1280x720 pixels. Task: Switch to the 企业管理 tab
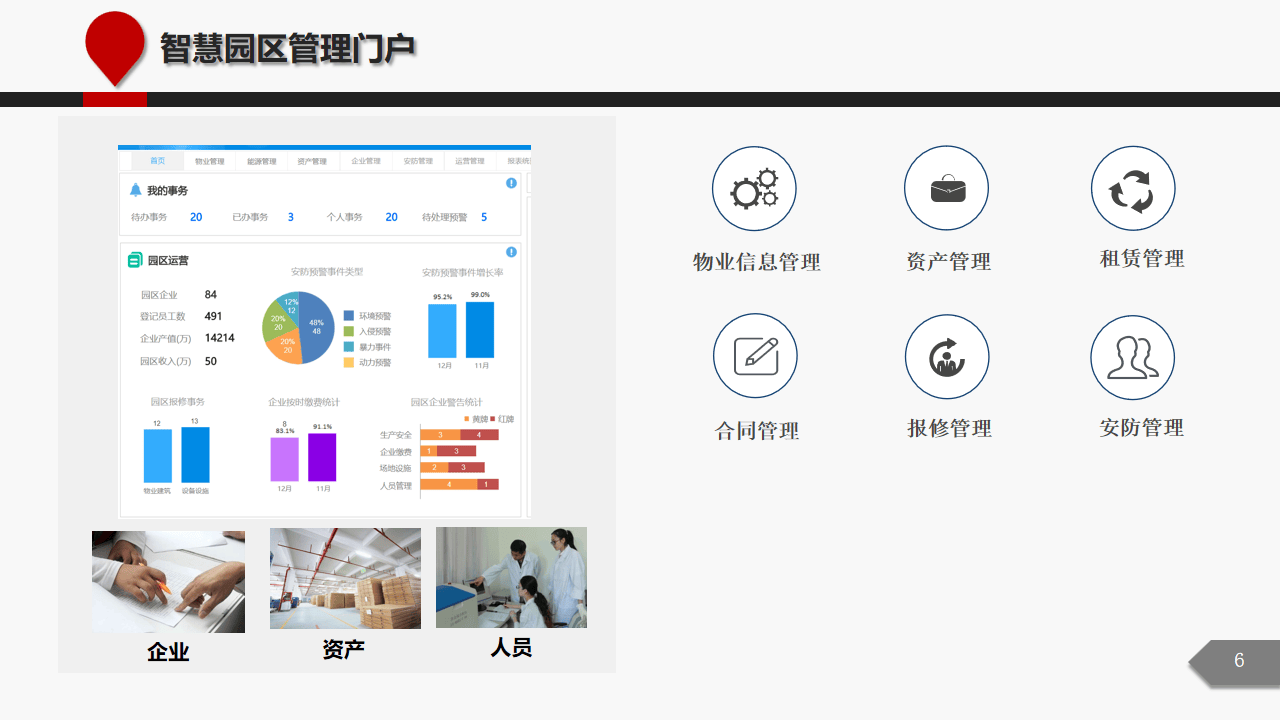(x=366, y=161)
